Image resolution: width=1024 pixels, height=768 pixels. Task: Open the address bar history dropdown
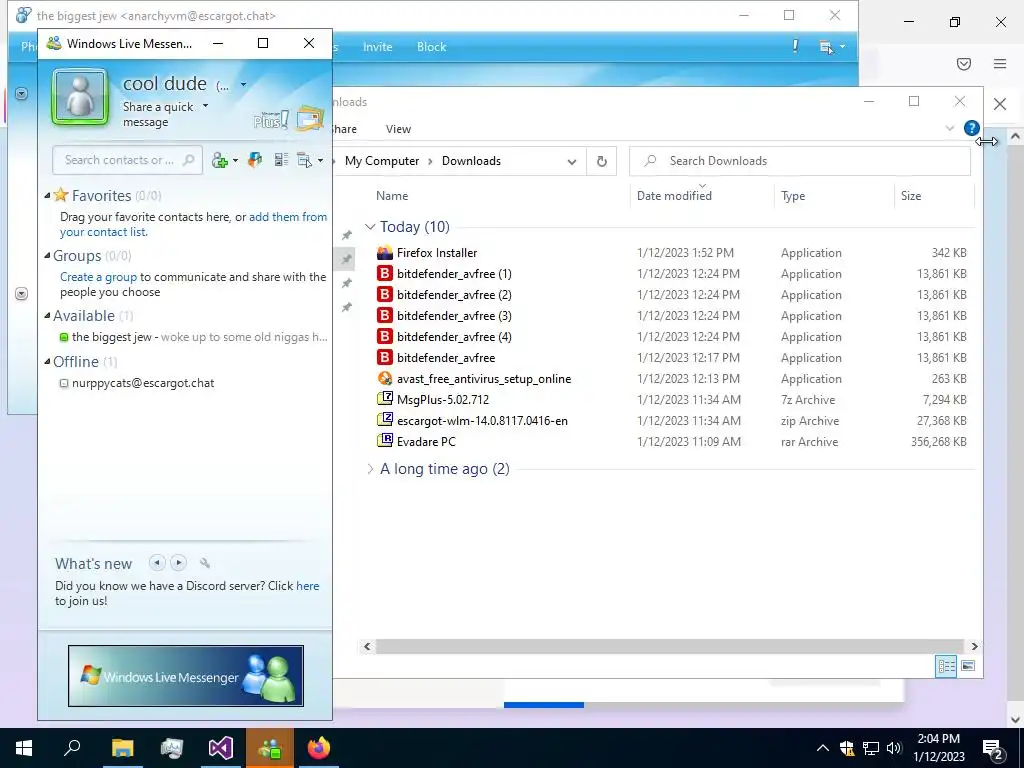(571, 161)
